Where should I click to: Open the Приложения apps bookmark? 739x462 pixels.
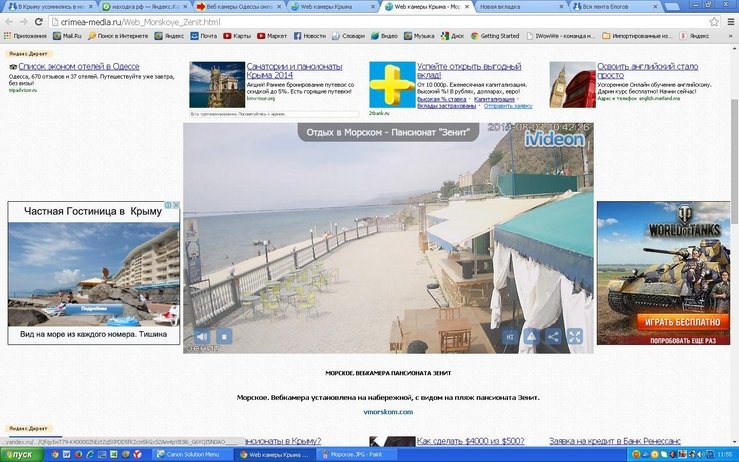click(25, 36)
